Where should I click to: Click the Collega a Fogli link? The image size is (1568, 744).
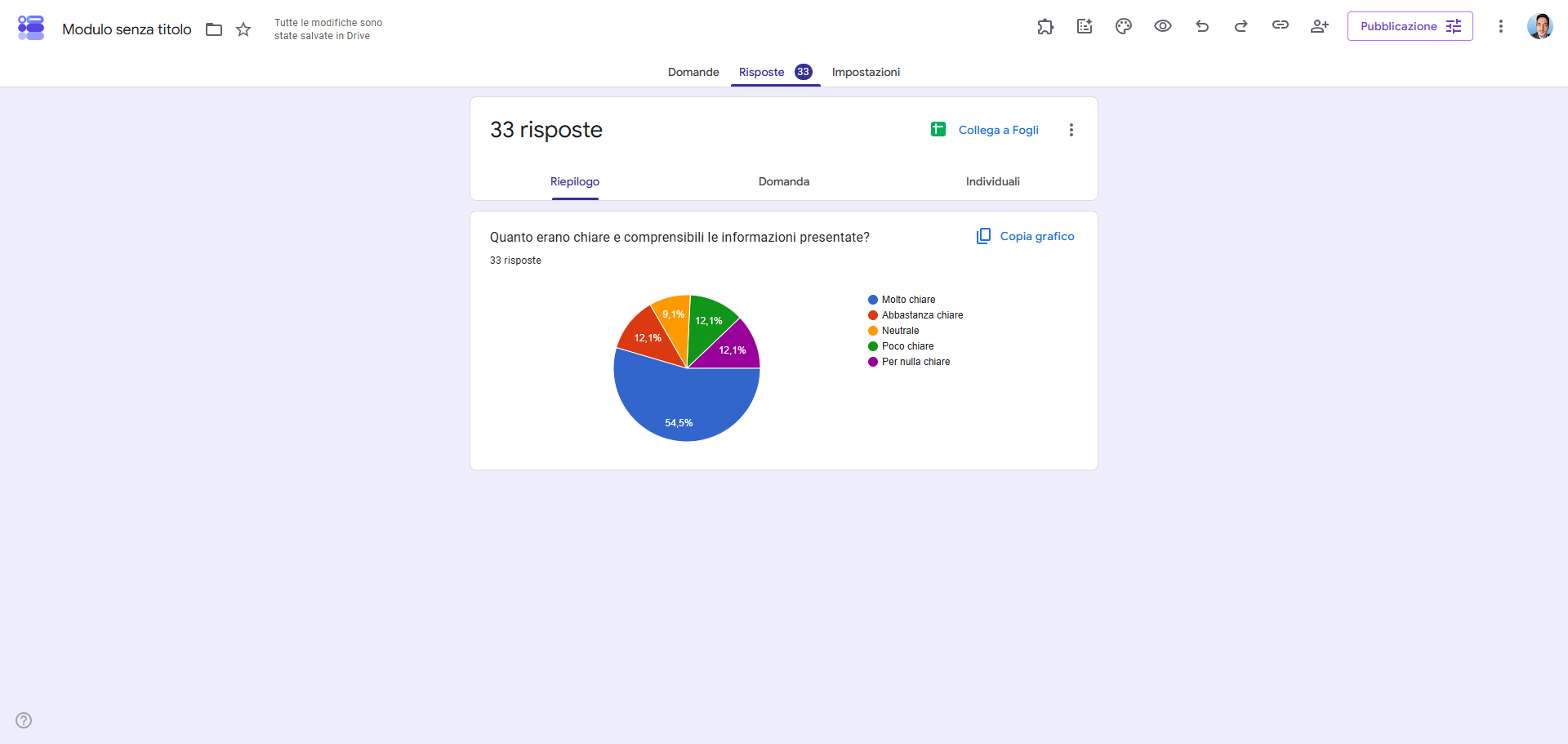[x=999, y=130]
